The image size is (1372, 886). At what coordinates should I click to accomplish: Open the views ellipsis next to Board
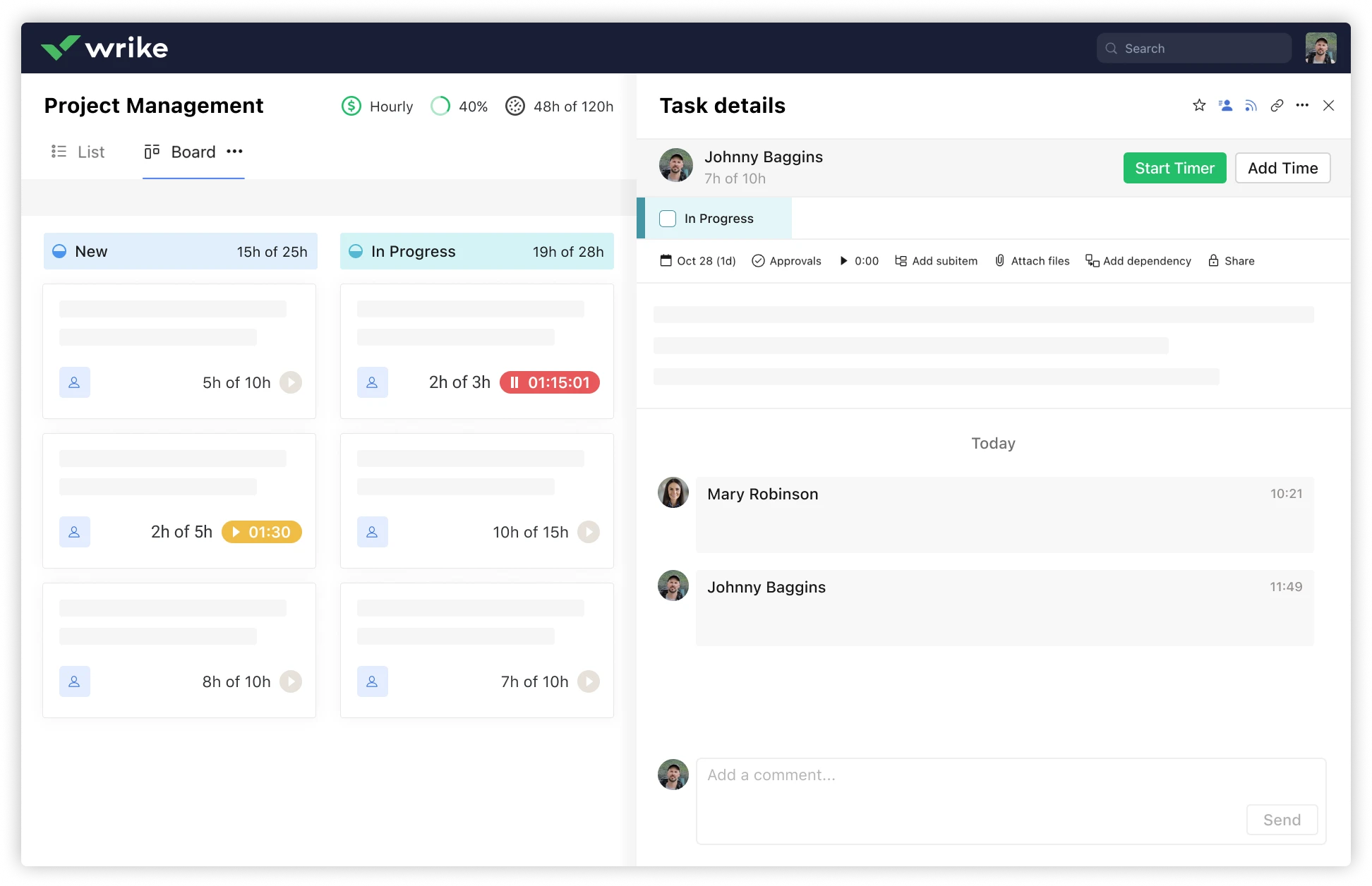click(234, 151)
